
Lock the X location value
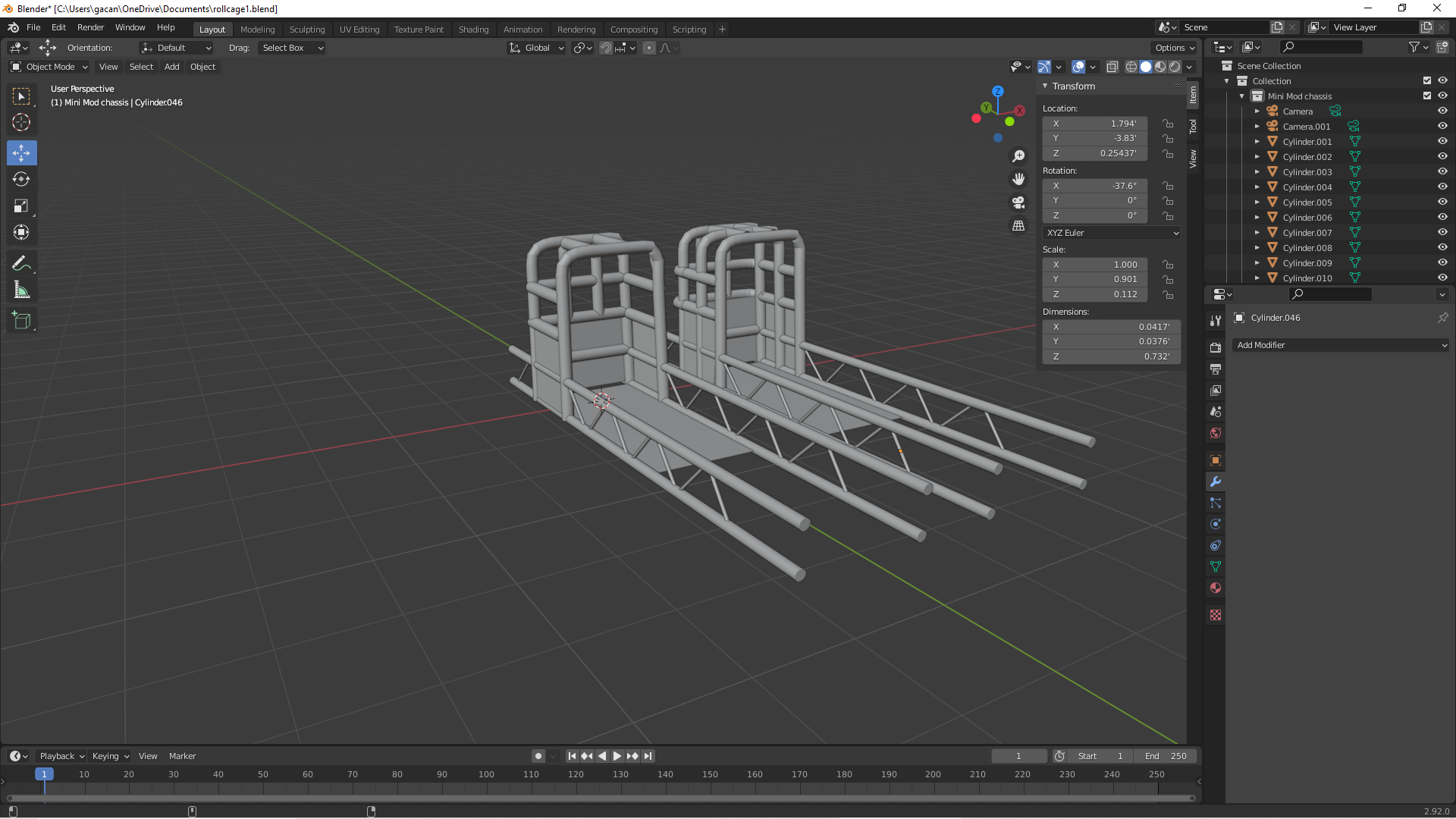pyautogui.click(x=1168, y=124)
